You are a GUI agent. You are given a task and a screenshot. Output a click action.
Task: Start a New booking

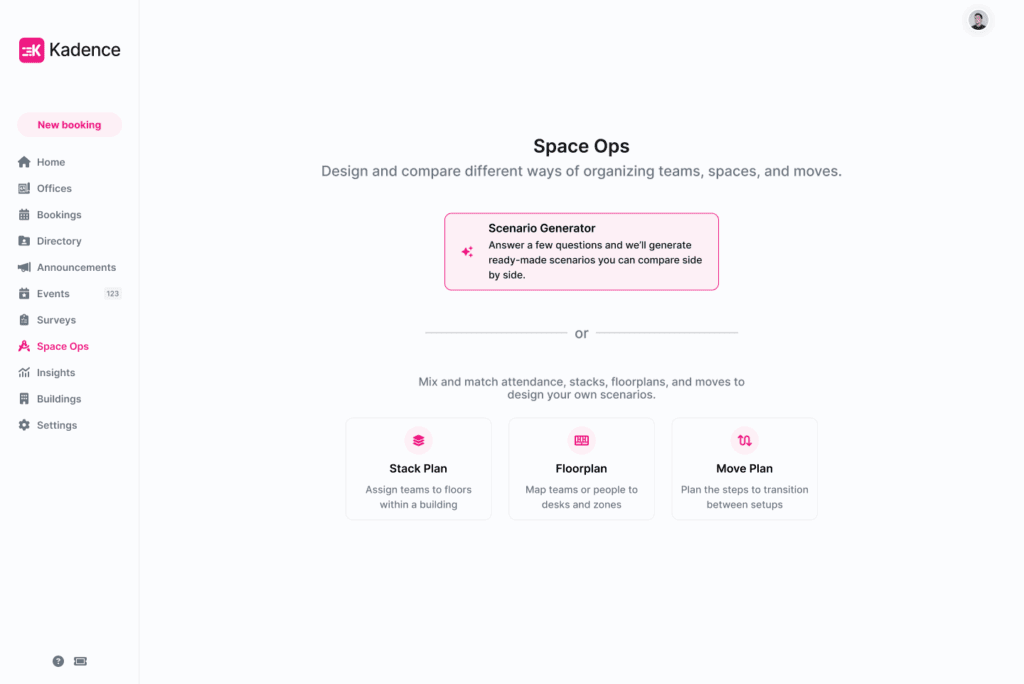(x=69, y=125)
